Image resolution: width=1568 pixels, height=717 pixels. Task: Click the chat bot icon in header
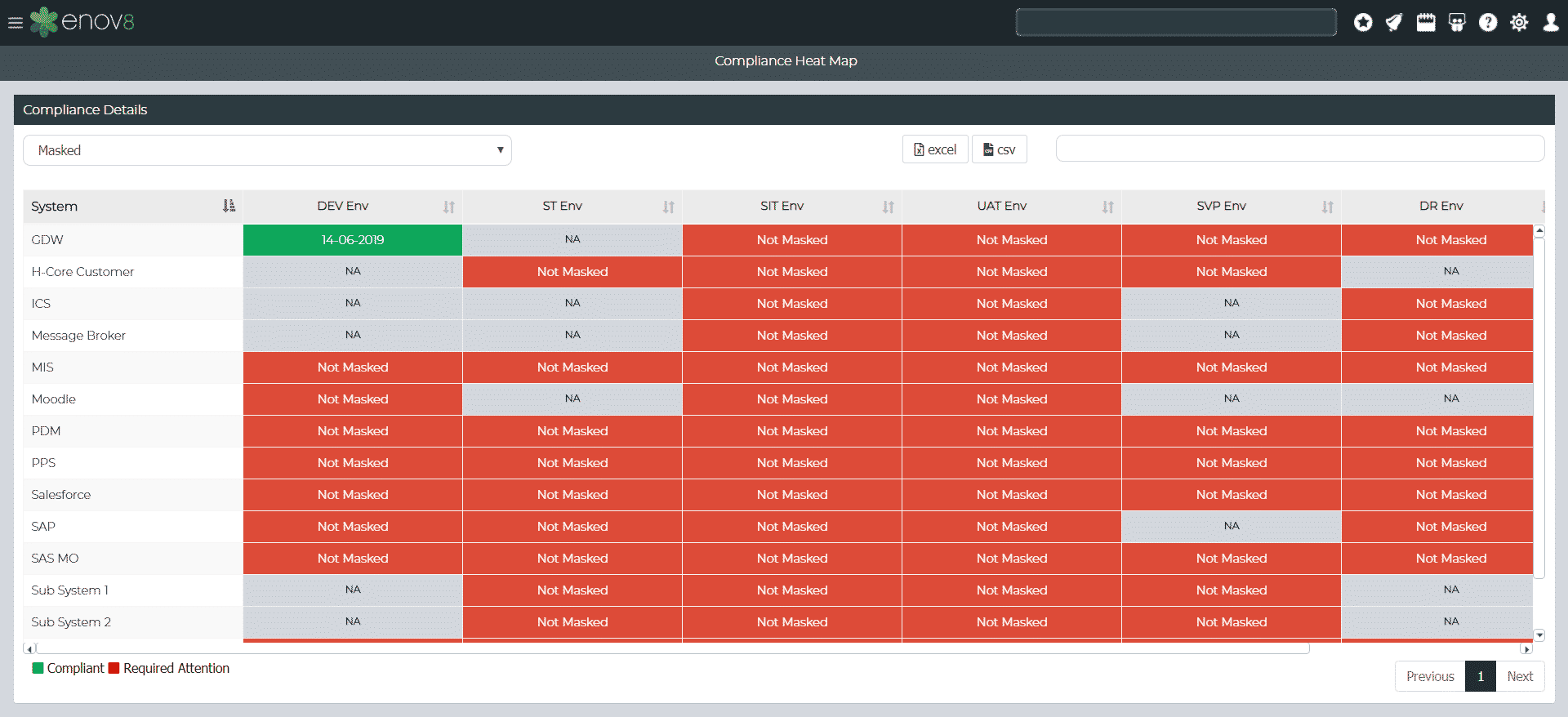[x=1457, y=23]
